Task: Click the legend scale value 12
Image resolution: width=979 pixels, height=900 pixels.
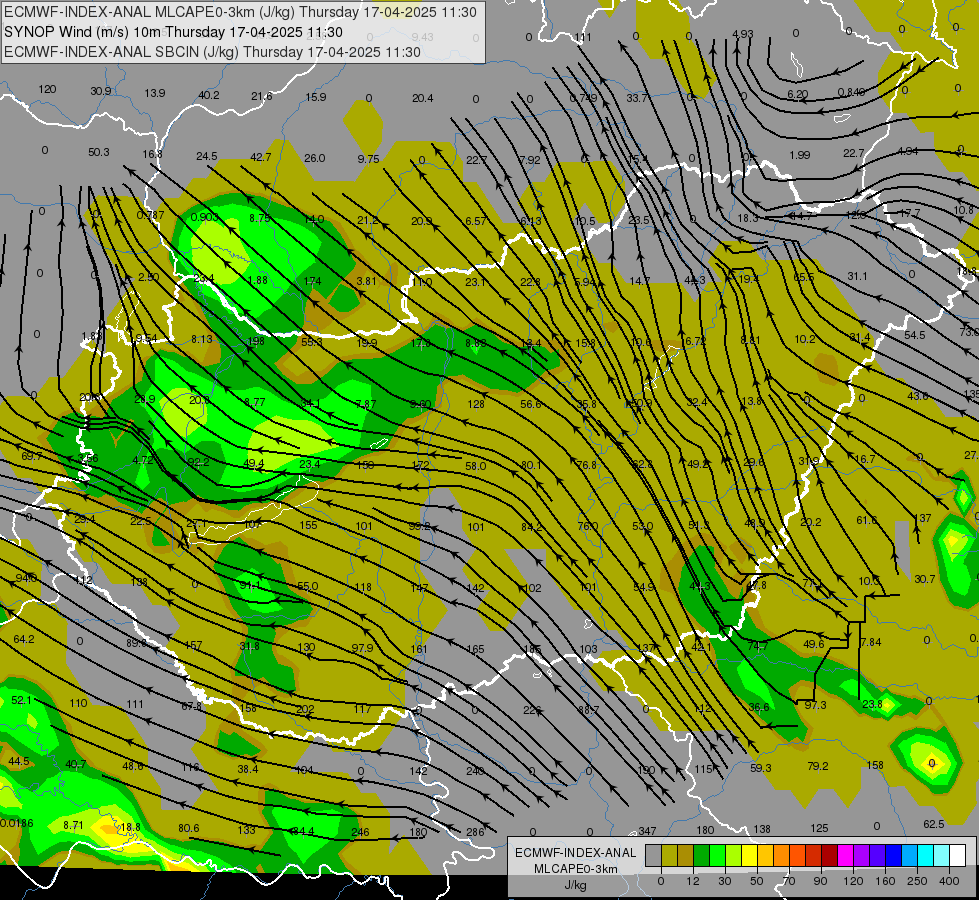Action: 692,881
